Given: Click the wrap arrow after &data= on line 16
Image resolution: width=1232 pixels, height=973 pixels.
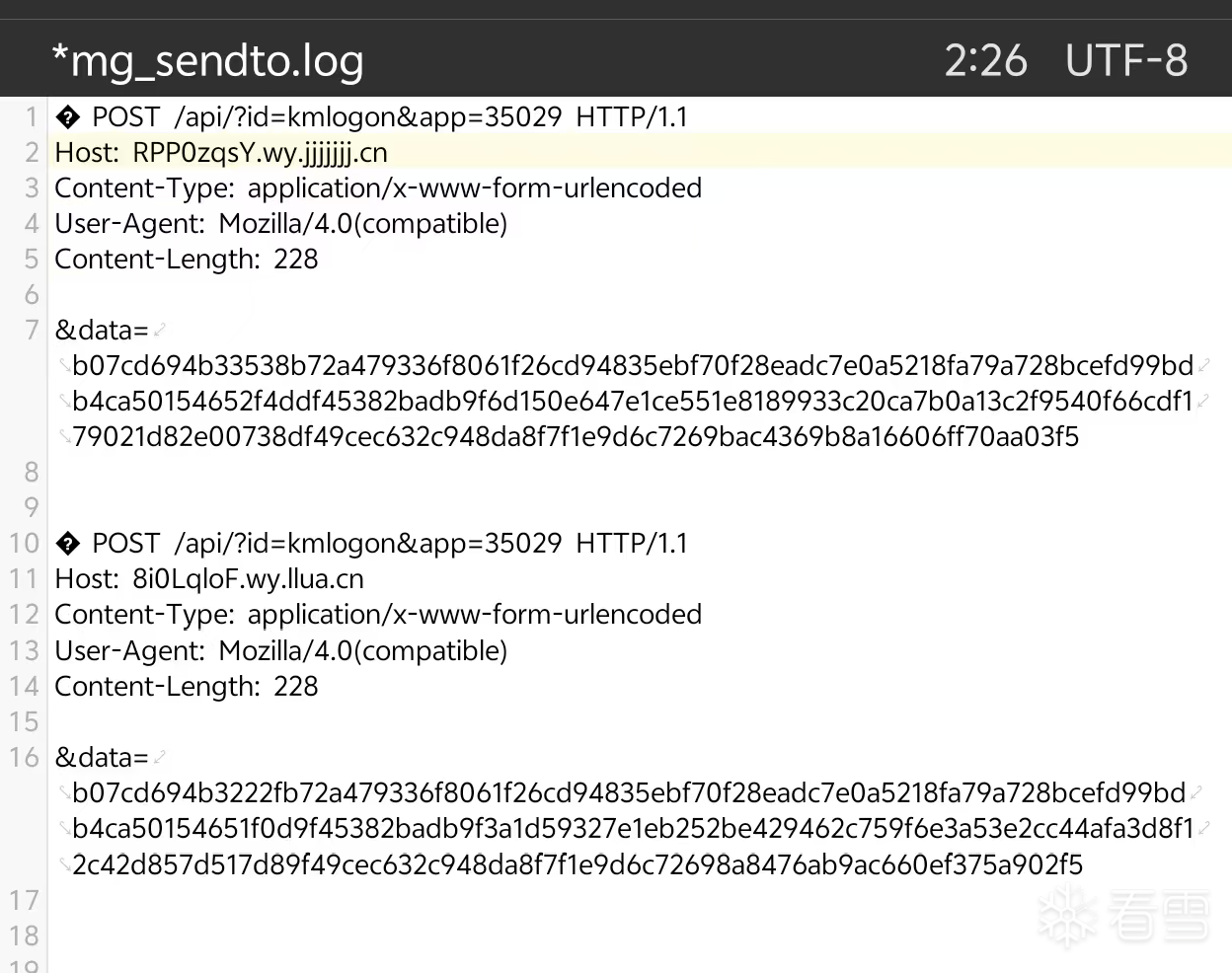Looking at the screenshot, I should pos(160,758).
